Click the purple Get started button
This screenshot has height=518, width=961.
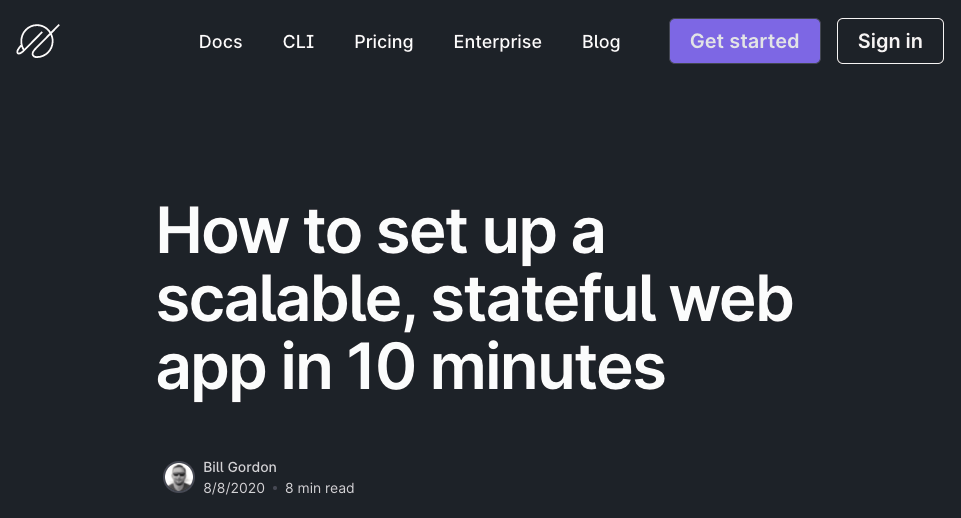tap(745, 41)
